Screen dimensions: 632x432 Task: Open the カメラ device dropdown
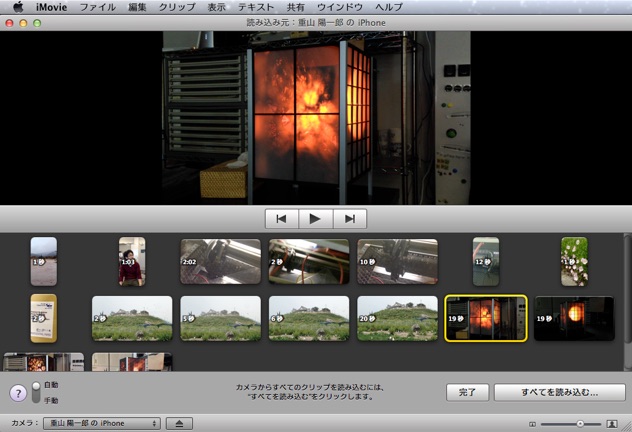[102, 424]
